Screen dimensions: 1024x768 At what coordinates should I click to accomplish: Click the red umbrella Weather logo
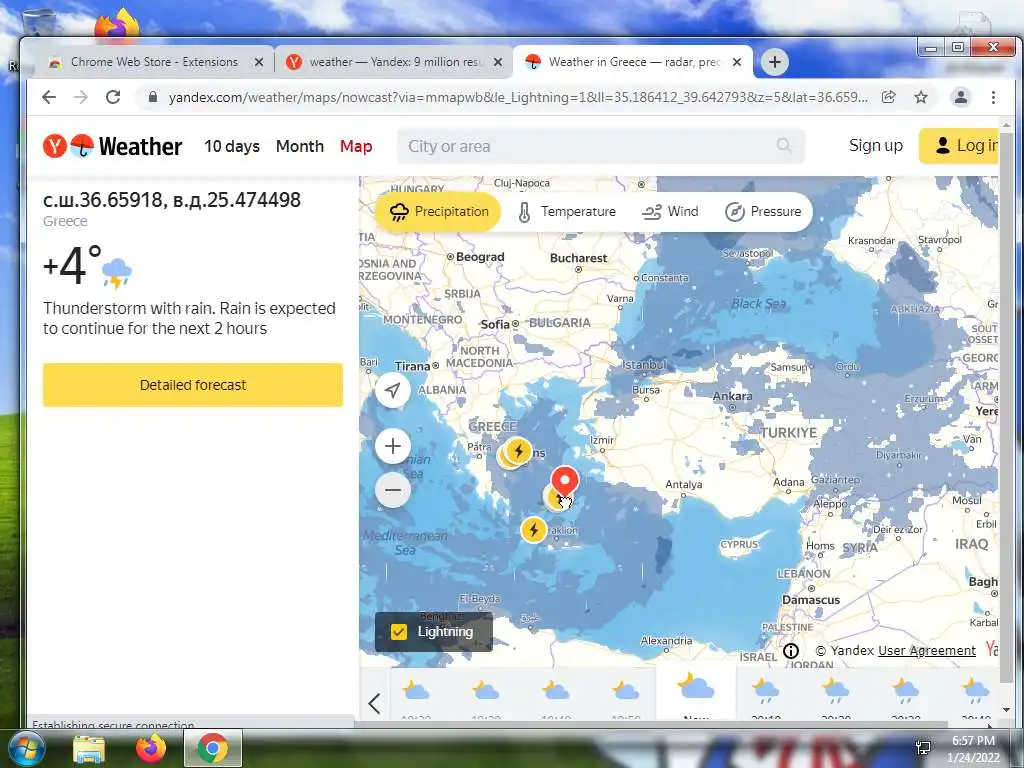coord(82,146)
